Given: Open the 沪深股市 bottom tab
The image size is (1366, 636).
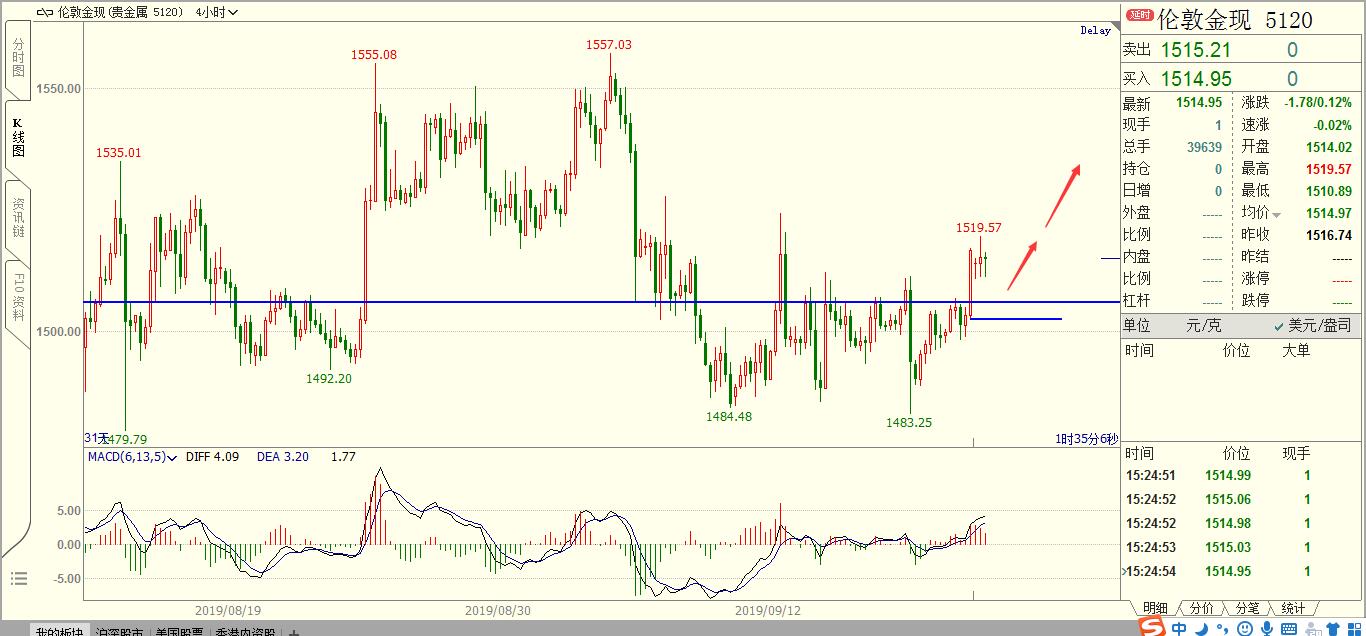Looking at the screenshot, I should 121,631.
